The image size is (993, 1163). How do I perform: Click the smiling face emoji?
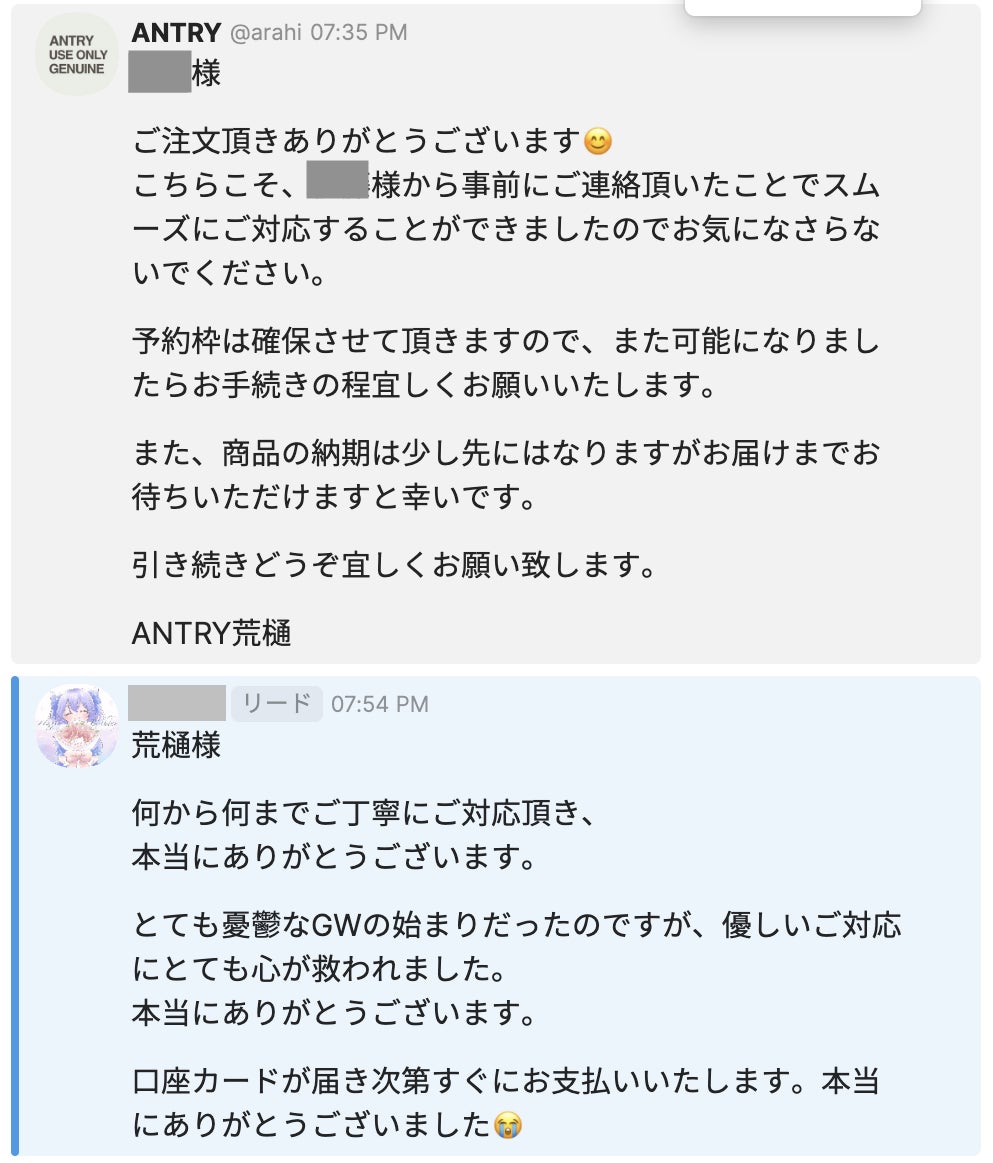(x=596, y=142)
